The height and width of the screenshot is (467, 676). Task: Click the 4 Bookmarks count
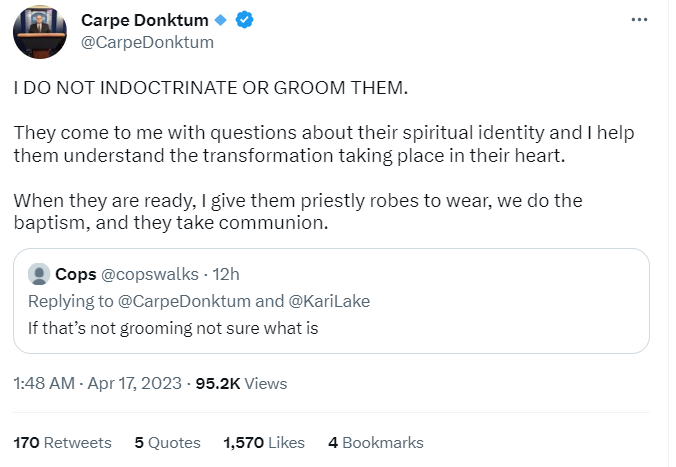(375, 442)
